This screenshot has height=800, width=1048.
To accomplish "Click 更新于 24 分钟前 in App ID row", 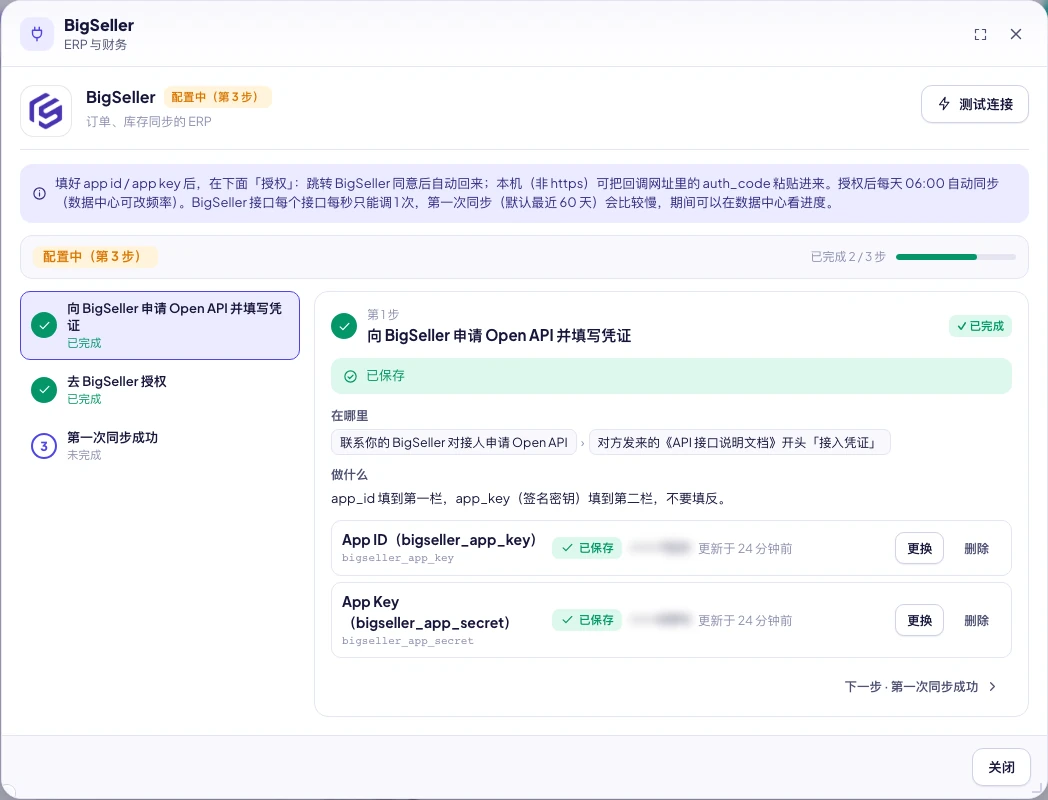I will tap(745, 549).
